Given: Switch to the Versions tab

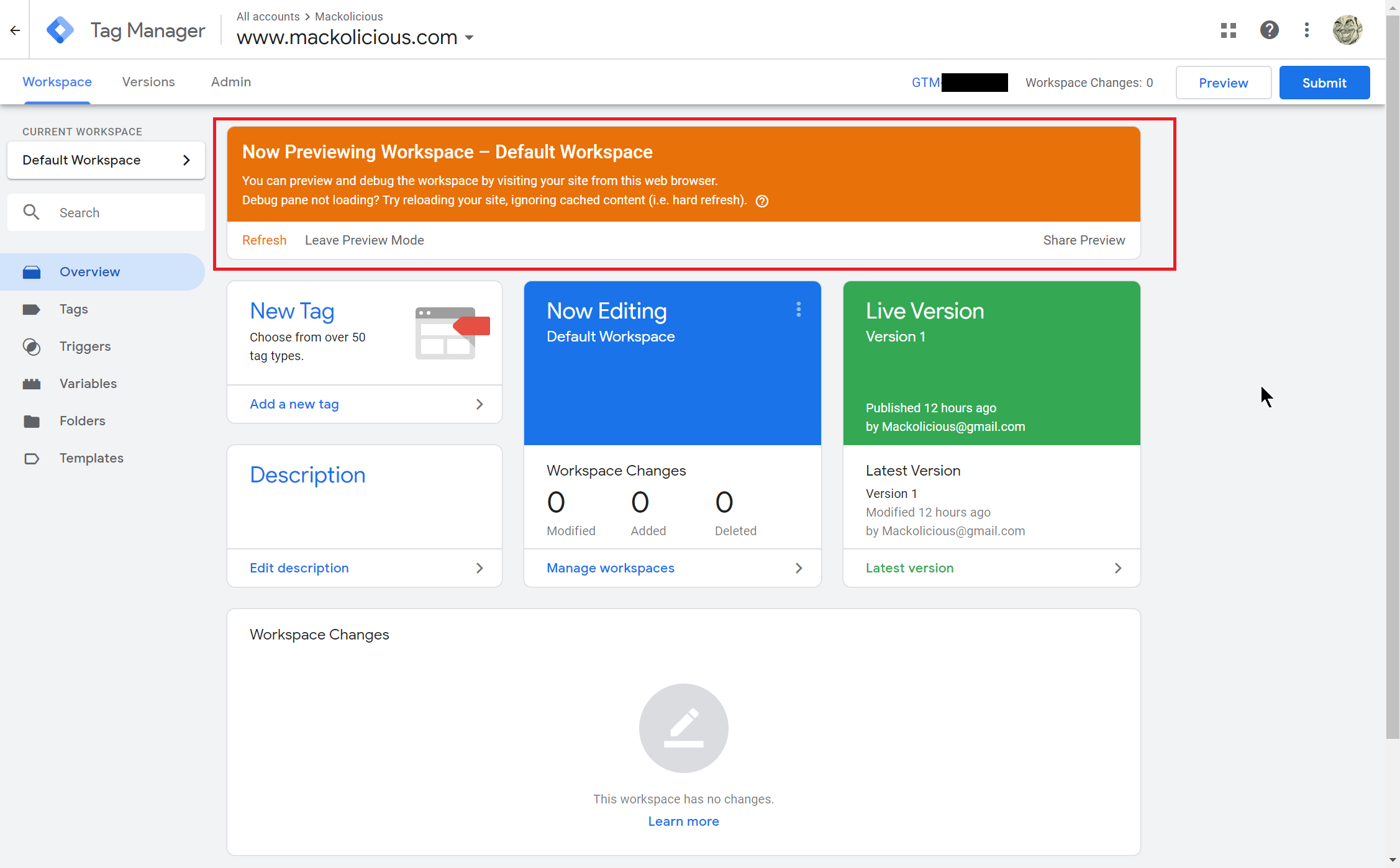Looking at the screenshot, I should click(148, 82).
